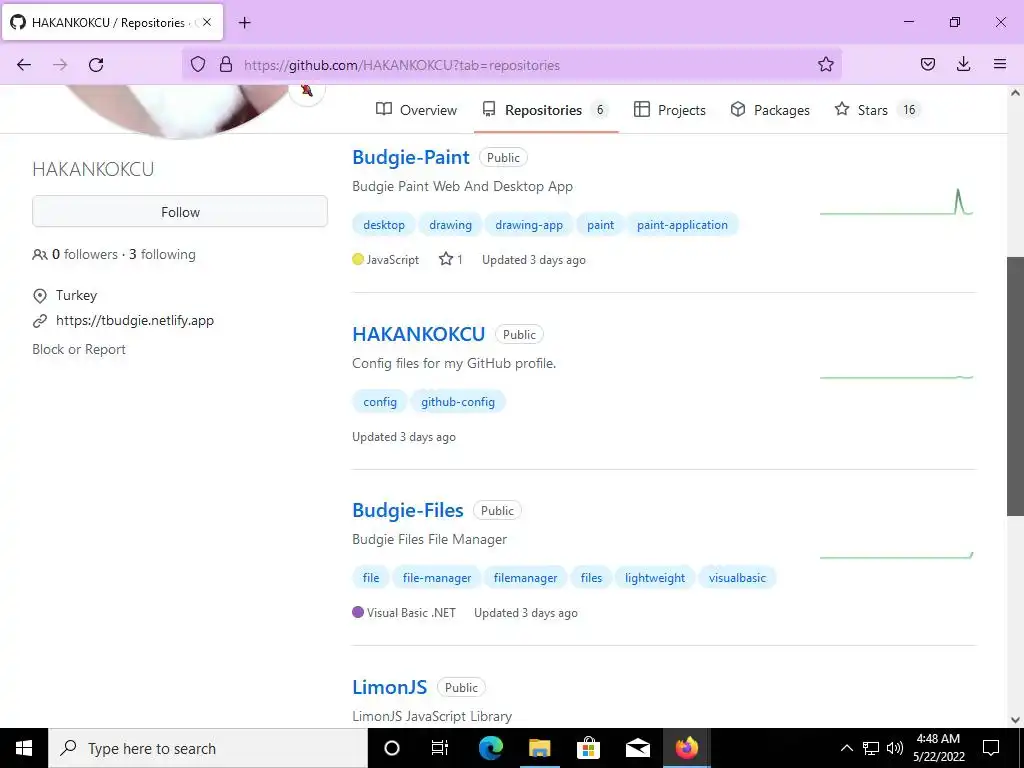
Task: Launch Microsoft Edge from the taskbar
Action: tap(490, 748)
